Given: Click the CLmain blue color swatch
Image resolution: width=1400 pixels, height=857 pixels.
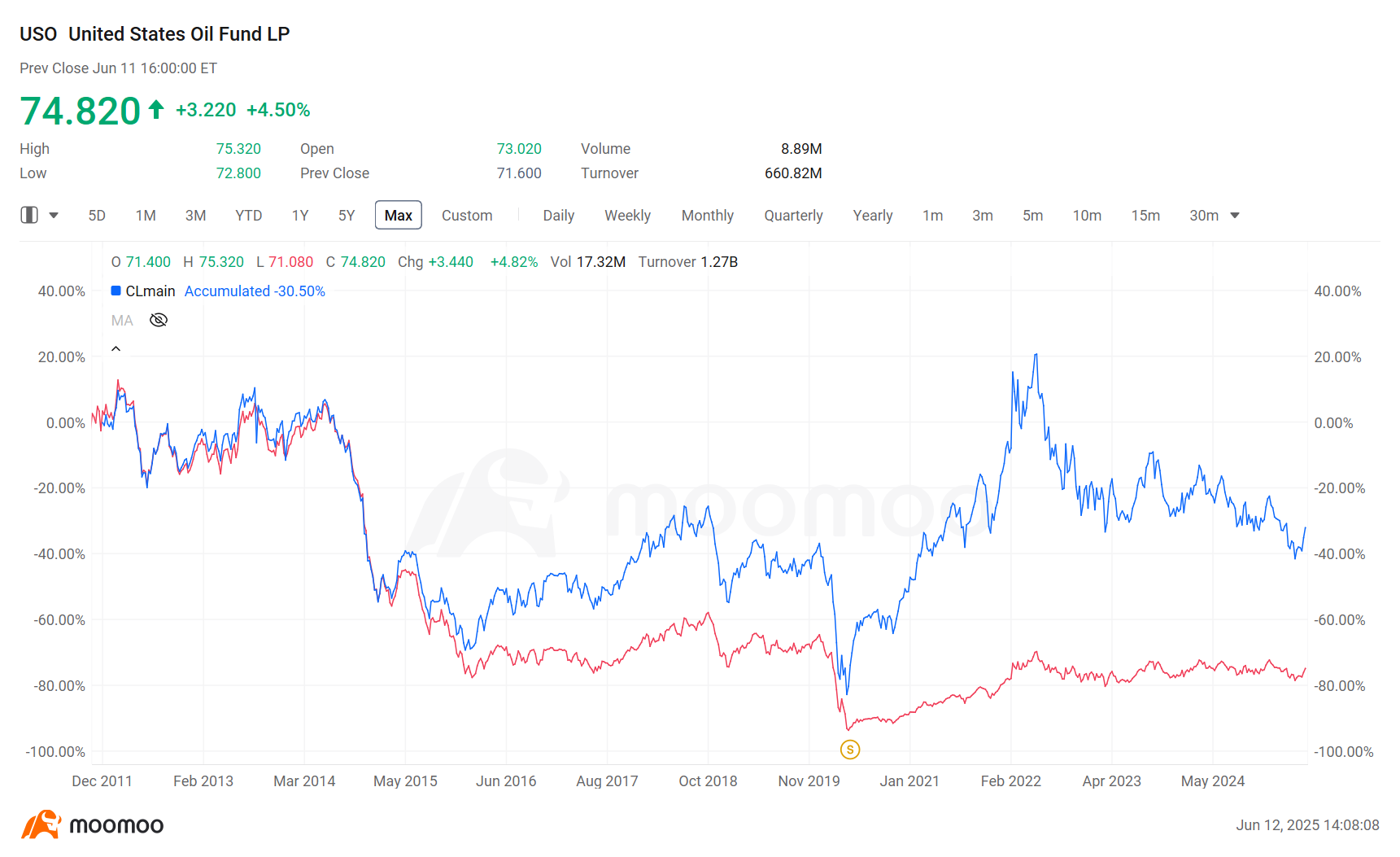Looking at the screenshot, I should [116, 291].
